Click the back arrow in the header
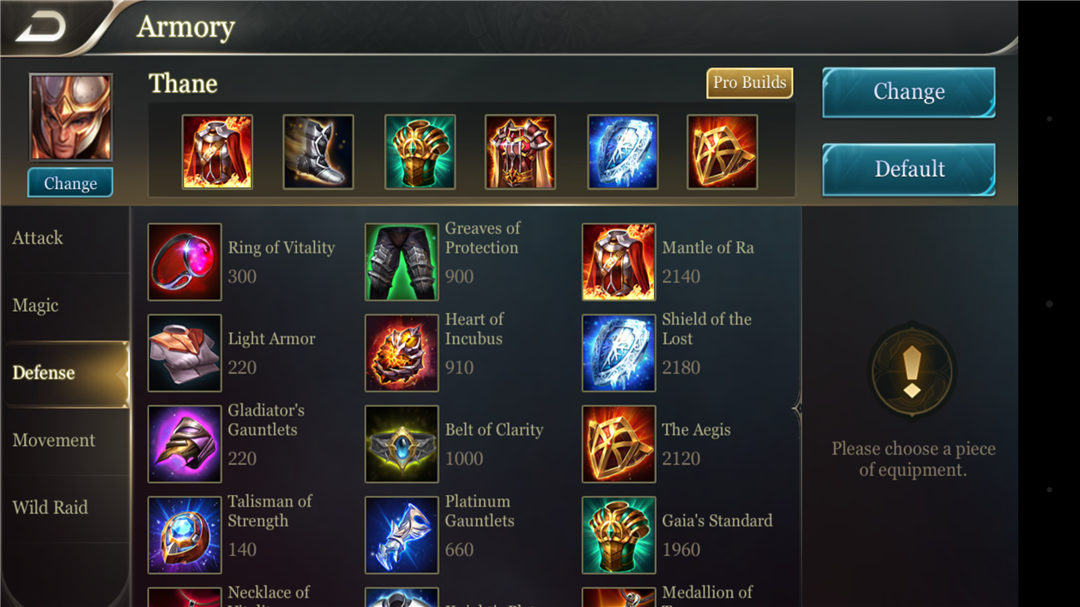This screenshot has height=607, width=1080. (x=41, y=27)
